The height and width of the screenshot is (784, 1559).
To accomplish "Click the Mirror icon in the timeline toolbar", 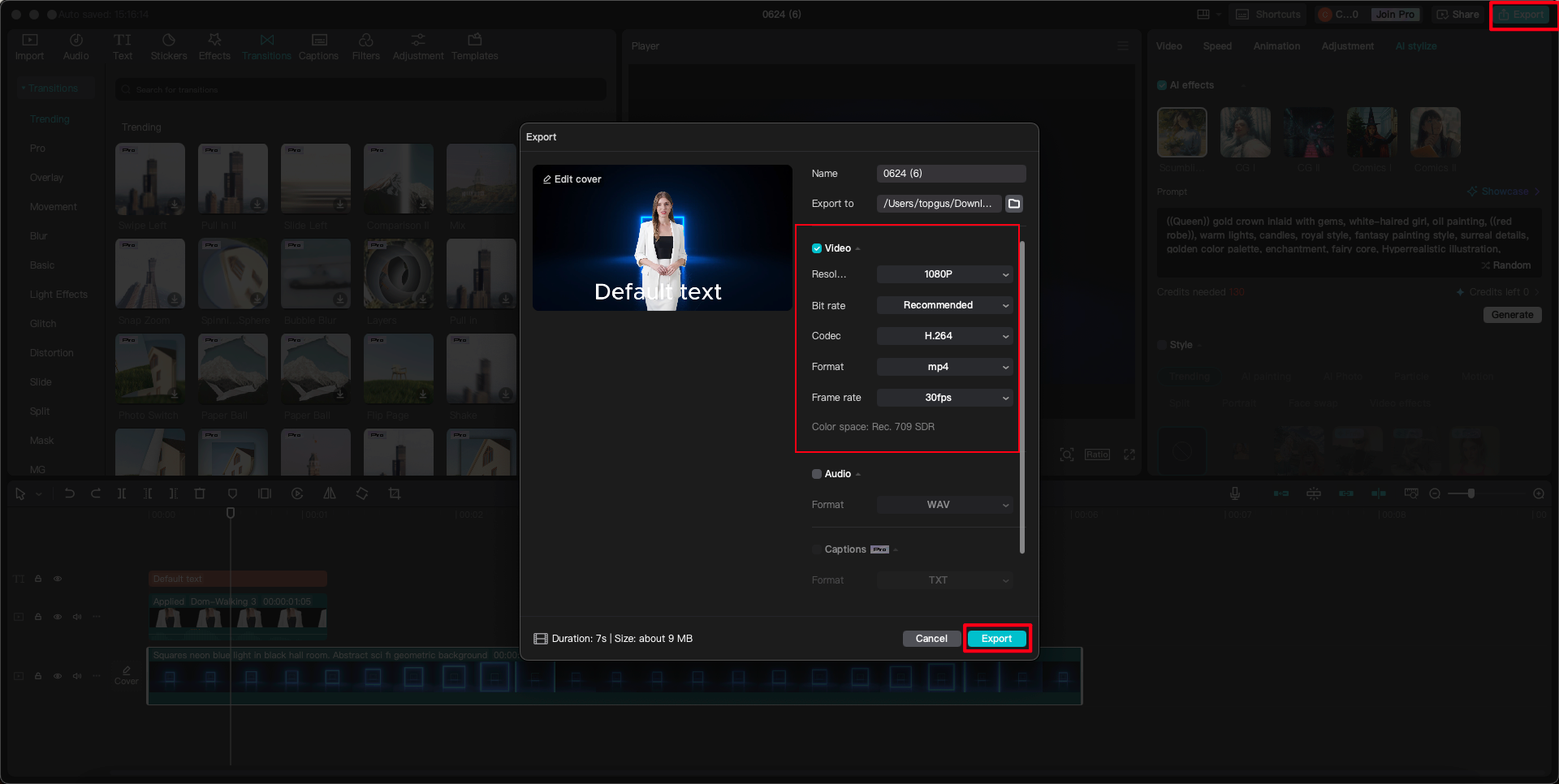I will click(x=329, y=493).
